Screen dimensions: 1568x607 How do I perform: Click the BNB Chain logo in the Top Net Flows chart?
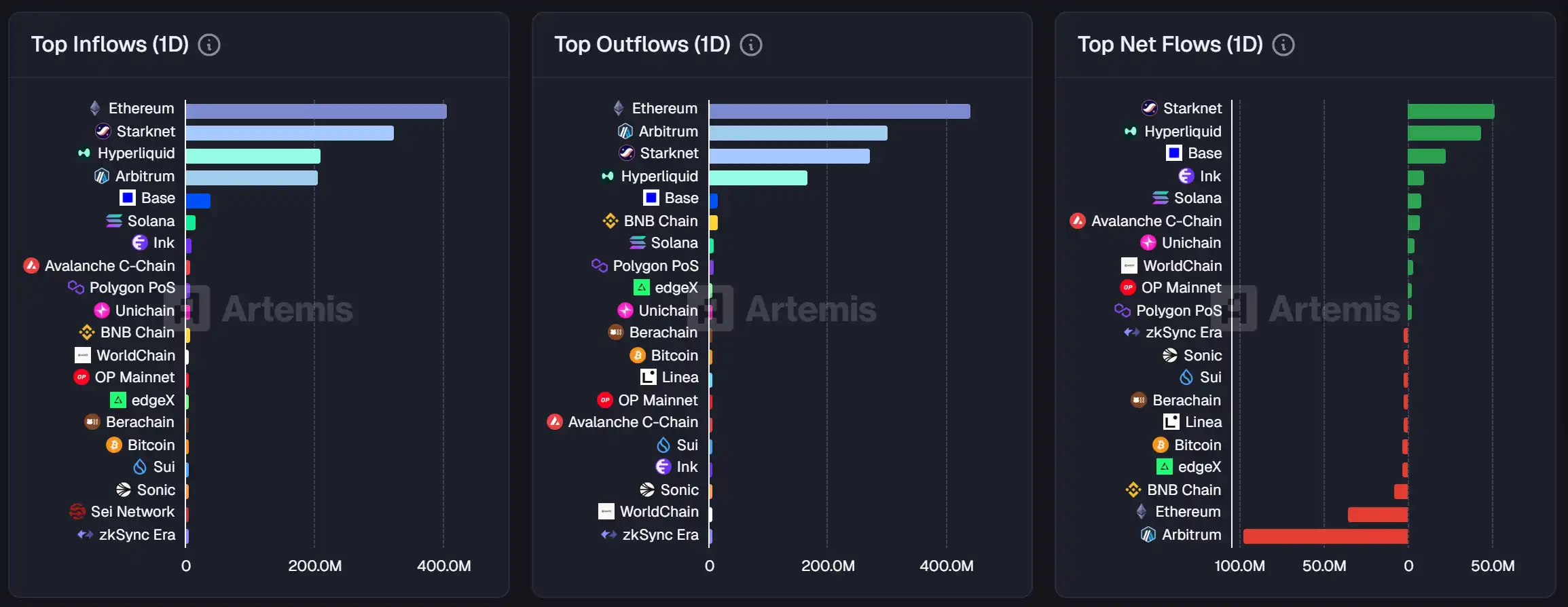[1133, 490]
